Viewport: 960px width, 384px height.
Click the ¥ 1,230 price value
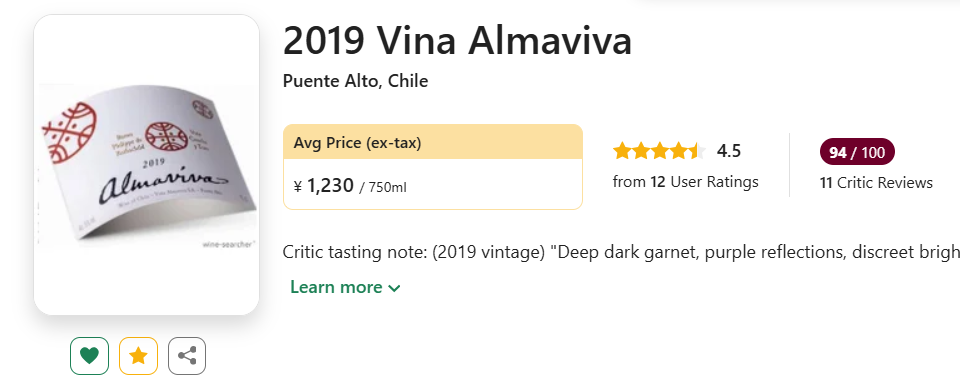pos(324,186)
